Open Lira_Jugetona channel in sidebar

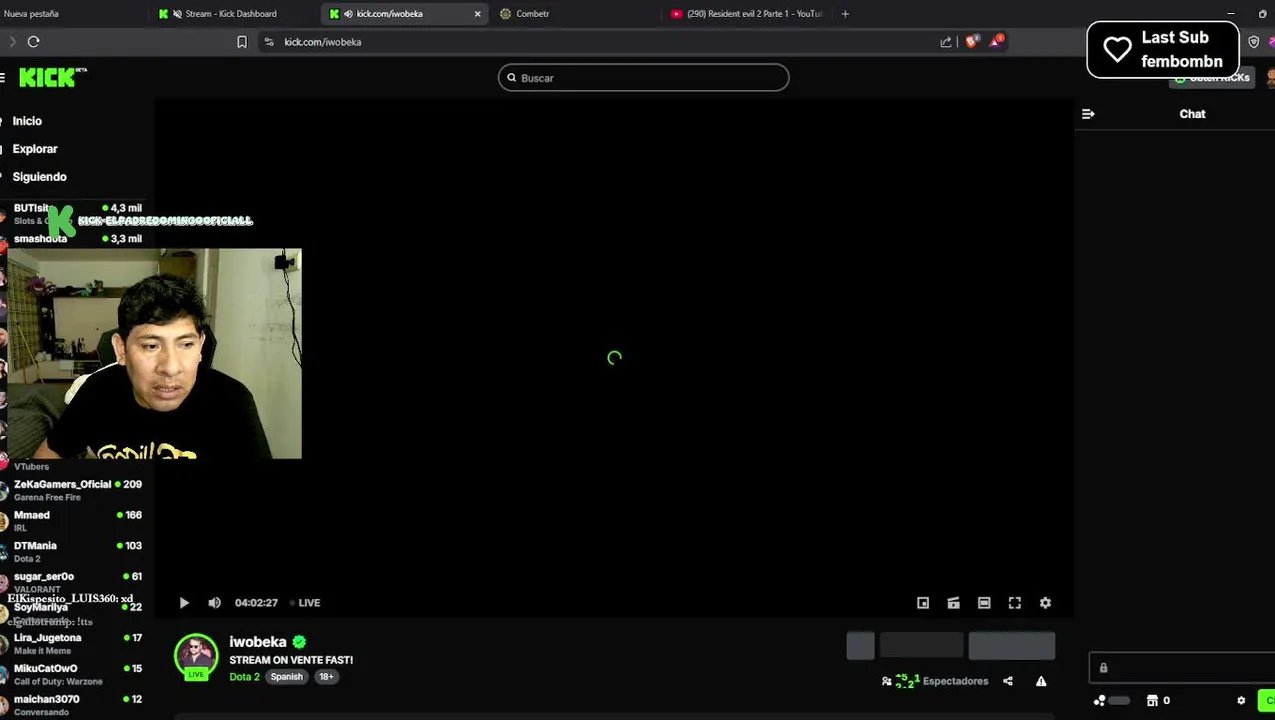coord(72,644)
